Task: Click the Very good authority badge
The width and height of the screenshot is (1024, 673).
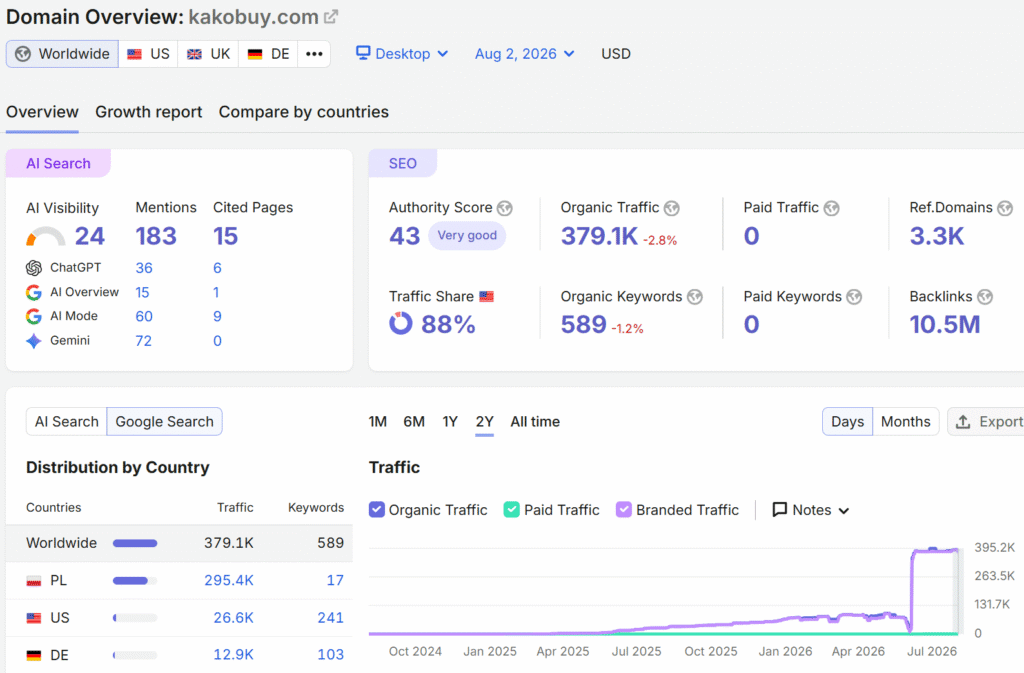Action: 467,236
